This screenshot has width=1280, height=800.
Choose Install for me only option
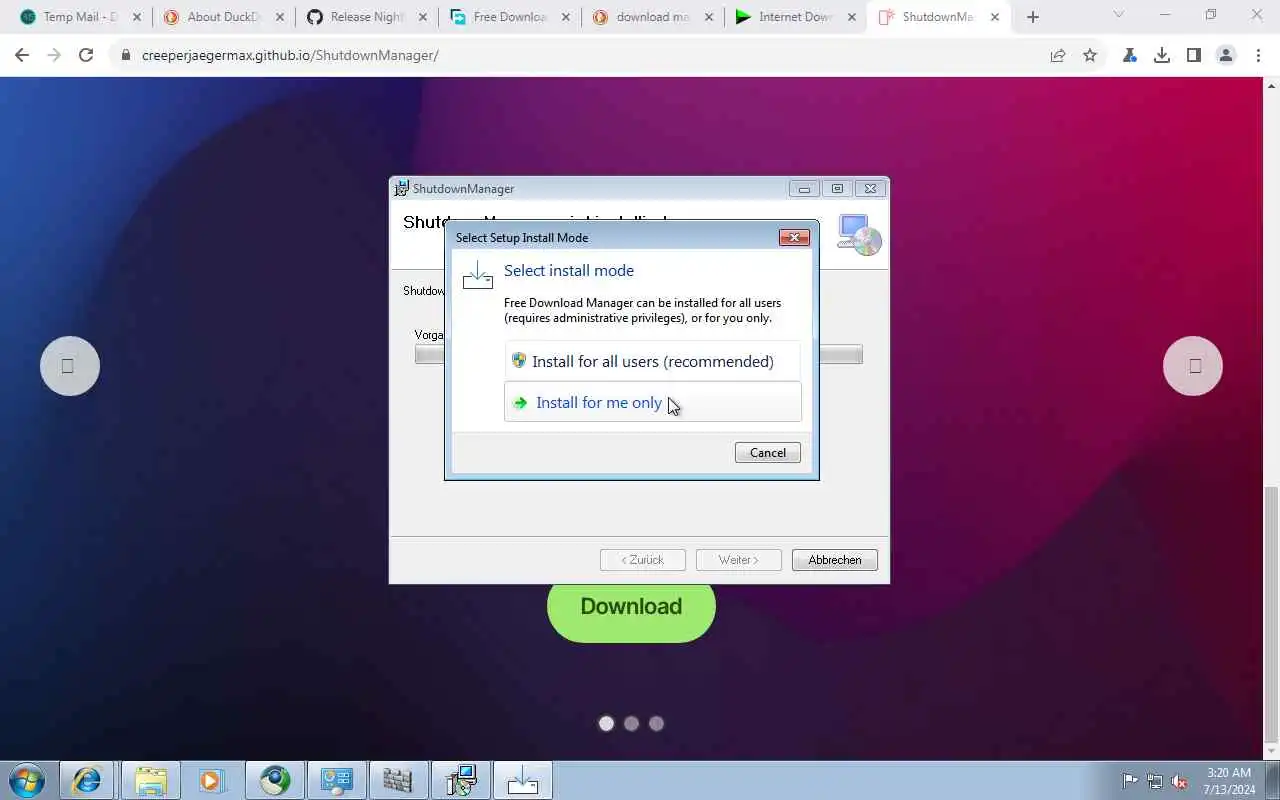[x=652, y=402]
